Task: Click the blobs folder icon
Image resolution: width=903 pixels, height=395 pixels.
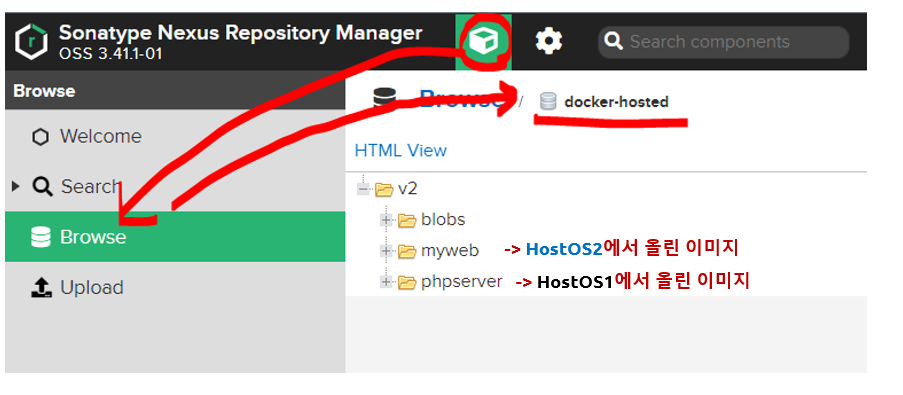Action: [x=407, y=220]
